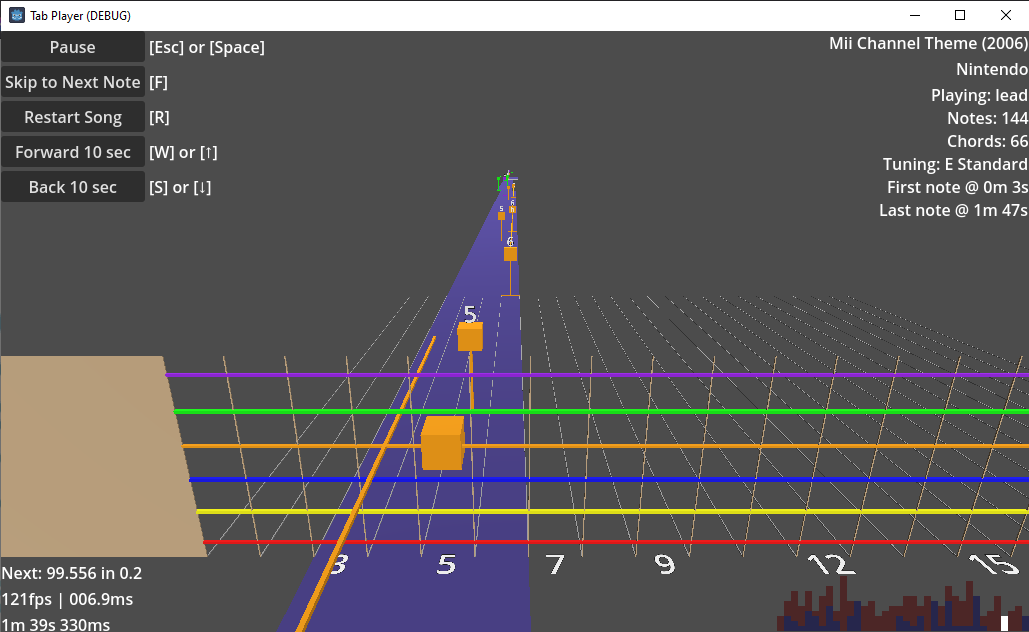
Task: Click the orange note block labeled 5 above purple string
Action: pos(470,337)
